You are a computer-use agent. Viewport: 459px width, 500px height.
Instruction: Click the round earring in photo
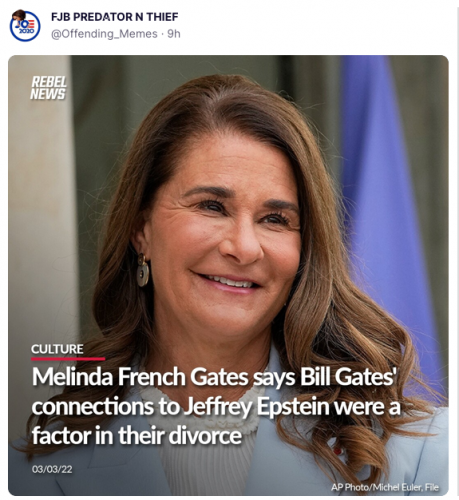[x=143, y=270]
